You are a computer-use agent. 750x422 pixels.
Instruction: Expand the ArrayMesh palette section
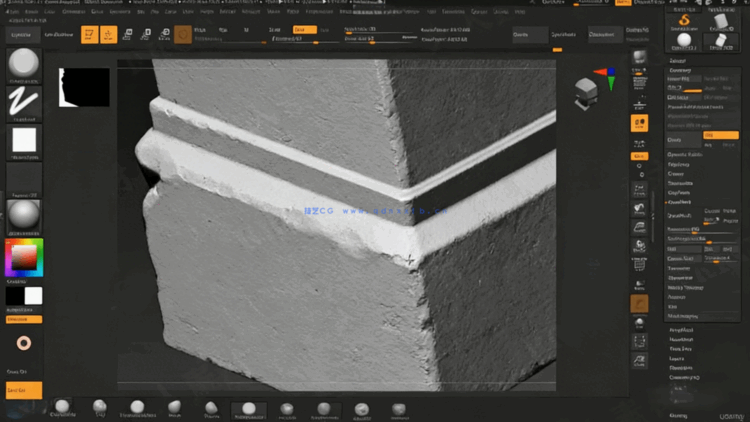(x=681, y=330)
